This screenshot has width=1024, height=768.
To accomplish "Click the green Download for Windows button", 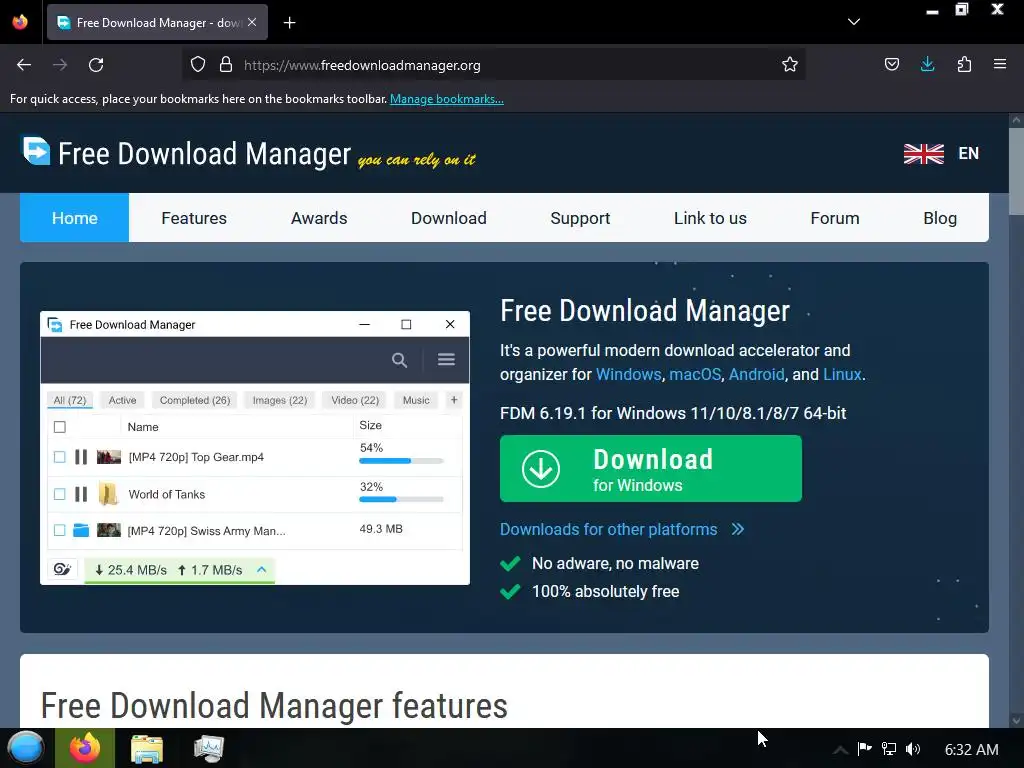I will click(x=650, y=468).
